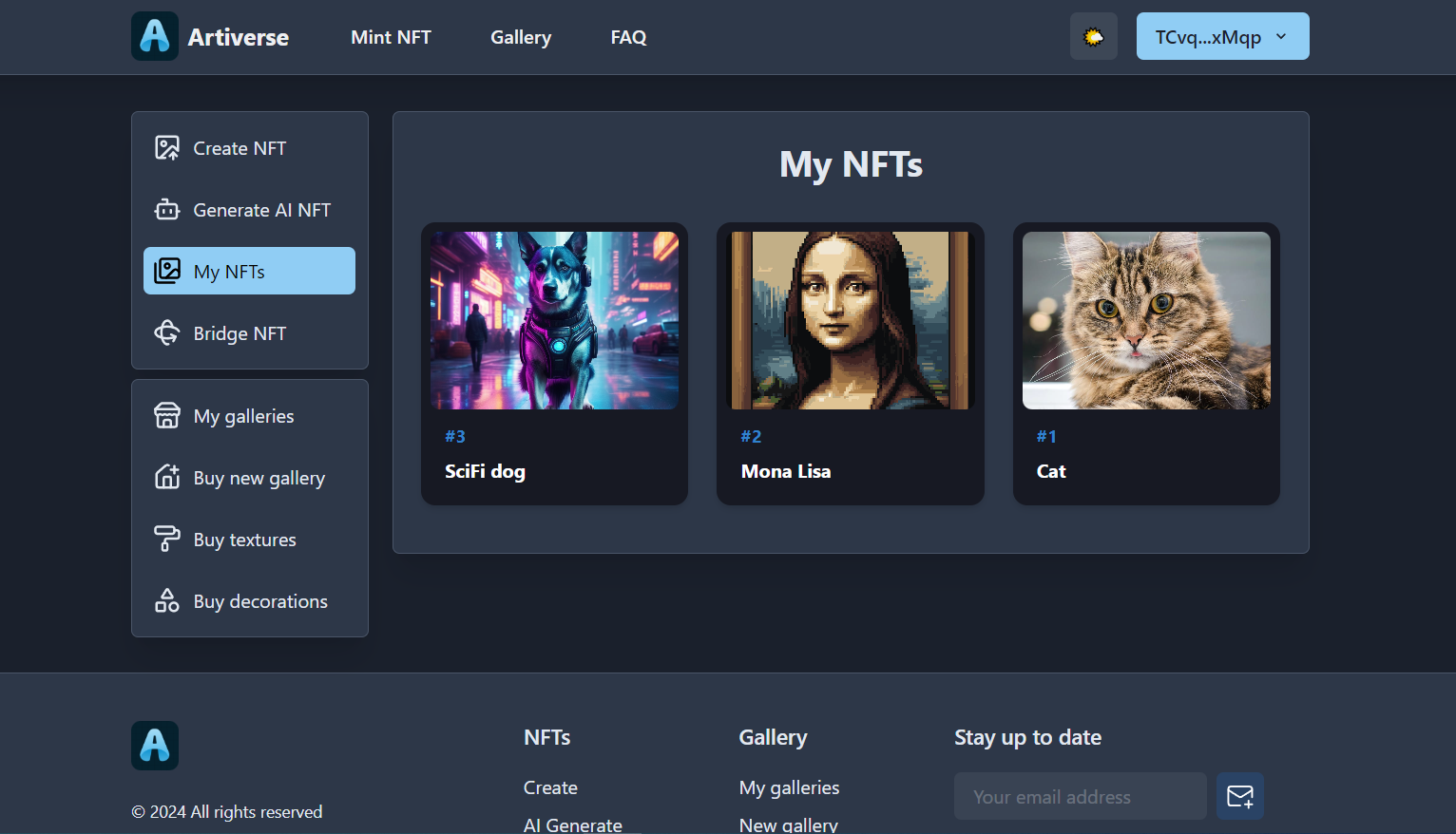Open the TCvq...xMqp wallet dropdown

pyautogui.click(x=1222, y=36)
